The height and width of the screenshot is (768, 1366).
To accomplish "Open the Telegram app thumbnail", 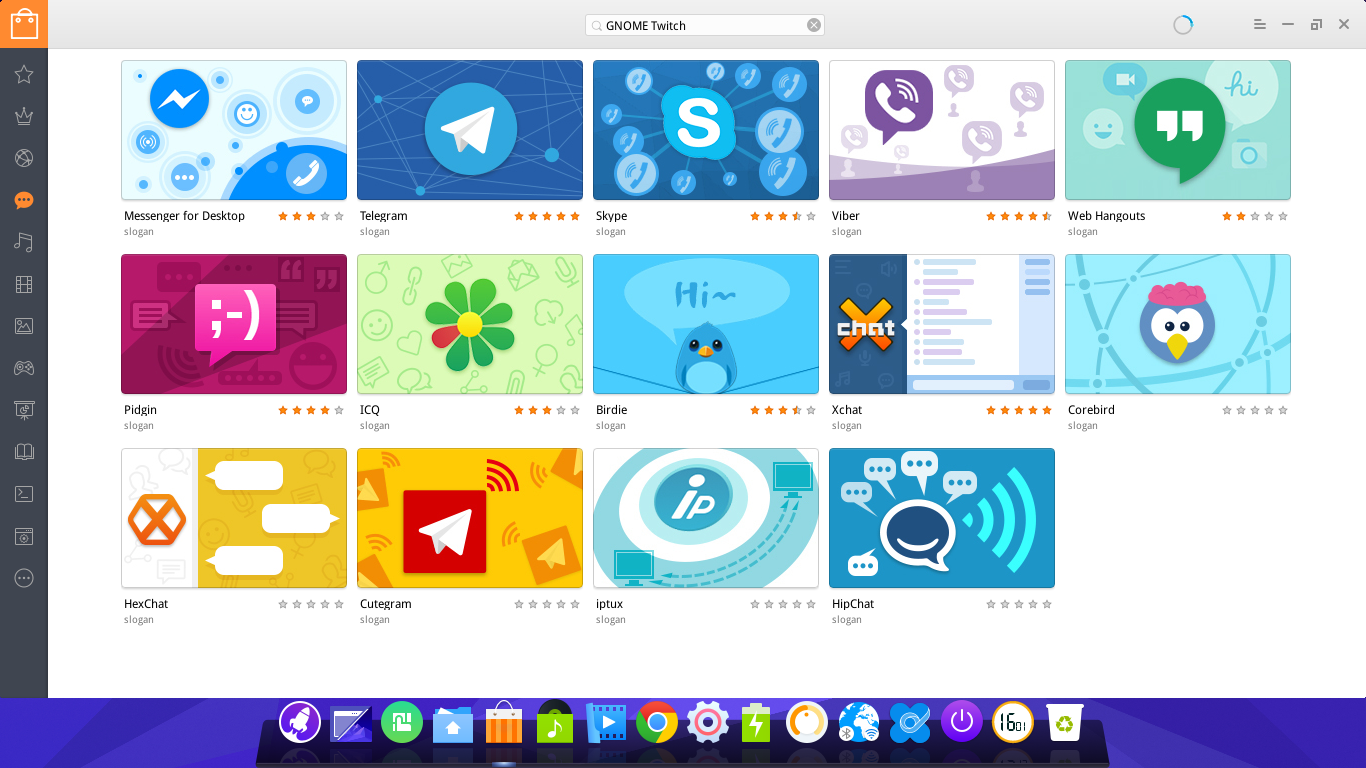I will tap(470, 130).
